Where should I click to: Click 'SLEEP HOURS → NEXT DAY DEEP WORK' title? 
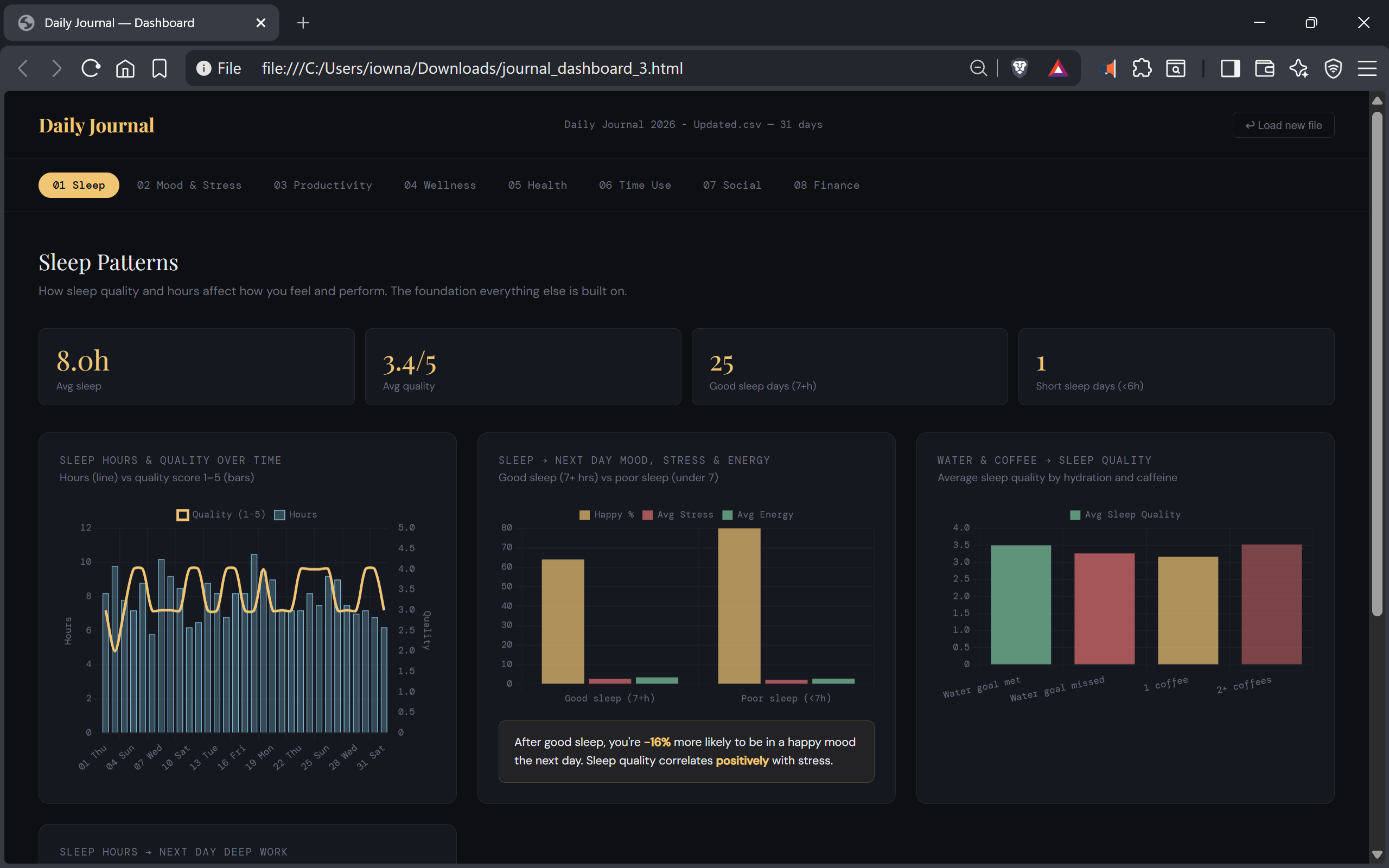[174, 852]
